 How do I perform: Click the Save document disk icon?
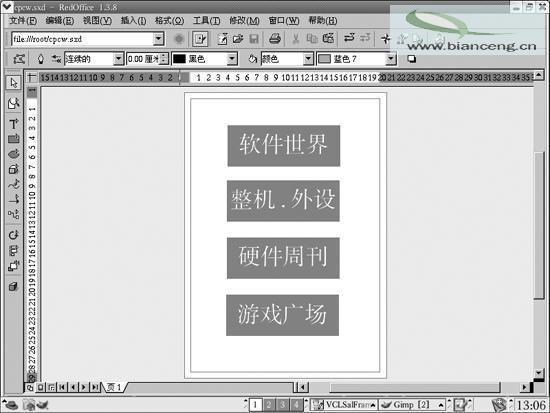pyautogui.click(x=254, y=39)
